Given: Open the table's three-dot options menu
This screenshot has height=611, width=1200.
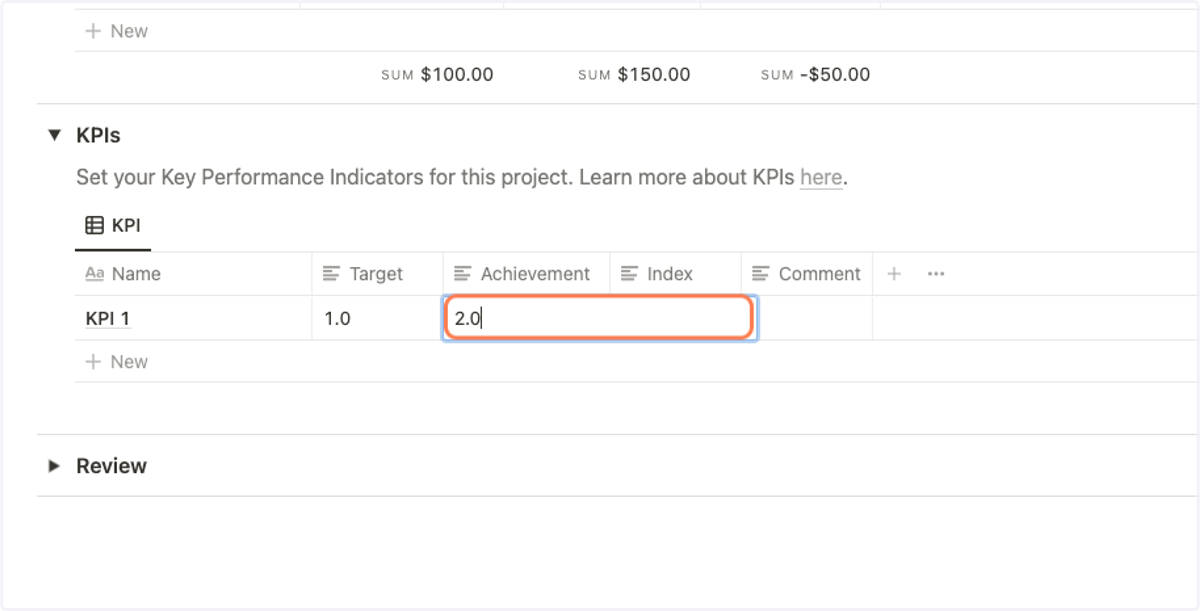Looking at the screenshot, I should pyautogui.click(x=936, y=274).
